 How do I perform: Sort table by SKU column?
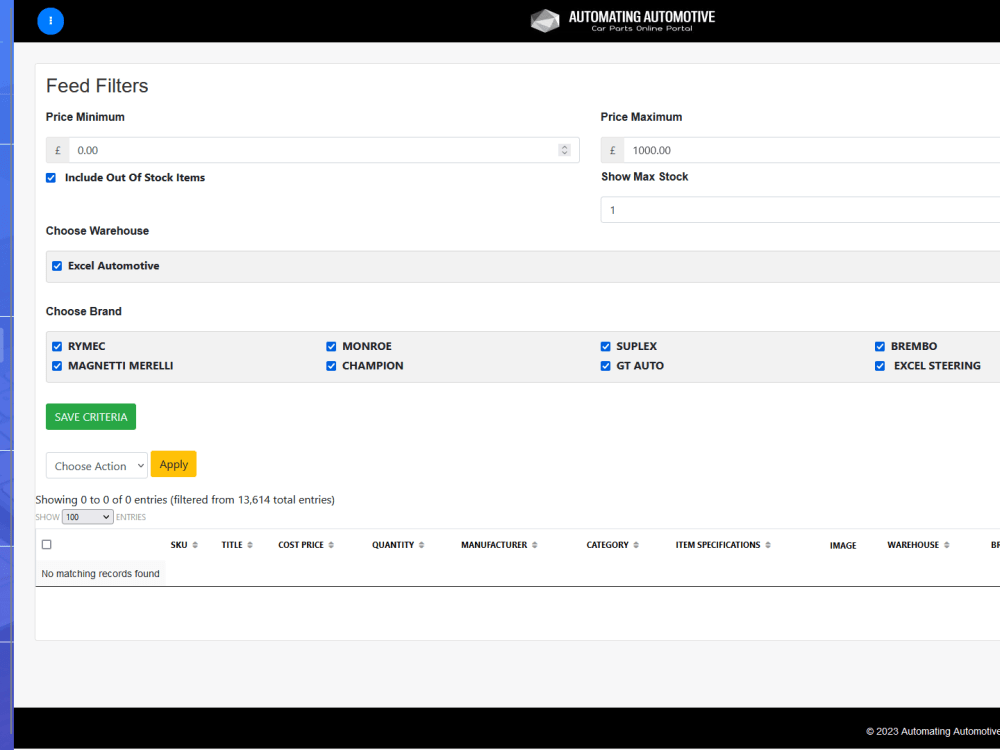click(184, 545)
